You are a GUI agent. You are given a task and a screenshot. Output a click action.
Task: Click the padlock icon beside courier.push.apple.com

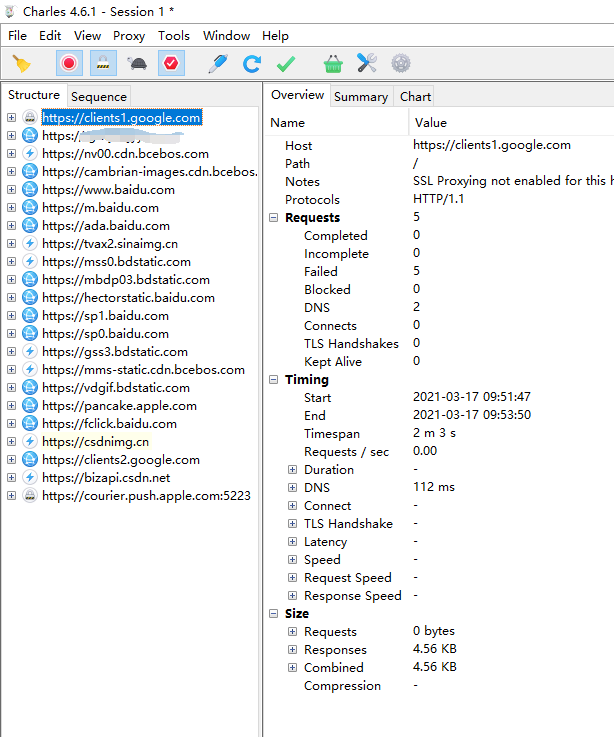point(30,496)
